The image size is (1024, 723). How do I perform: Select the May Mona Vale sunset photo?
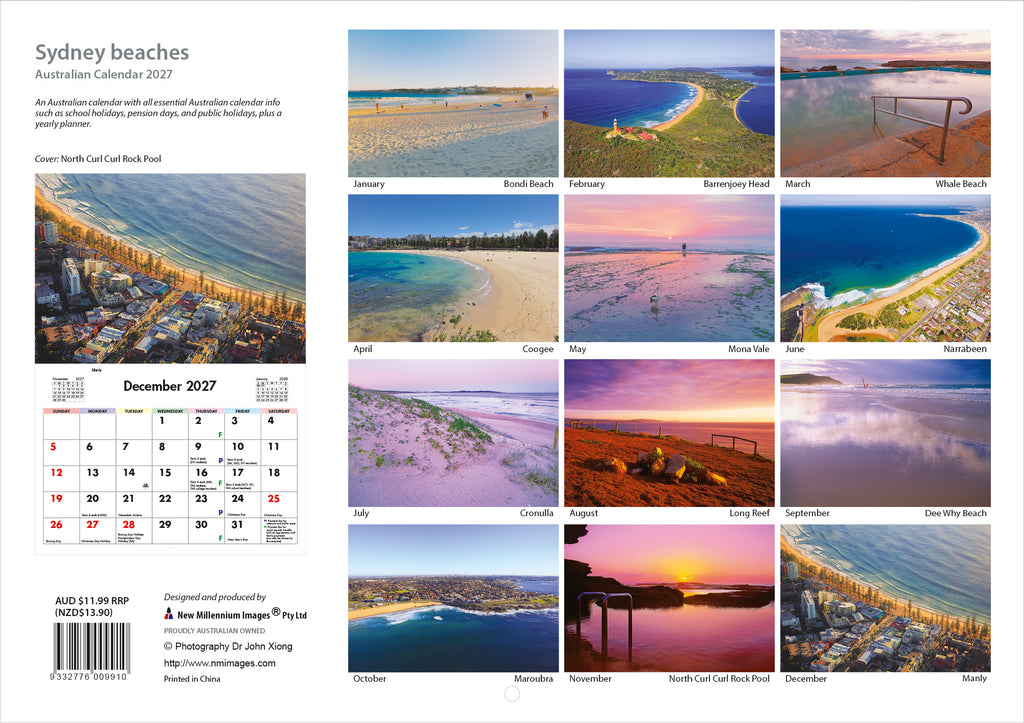point(669,268)
